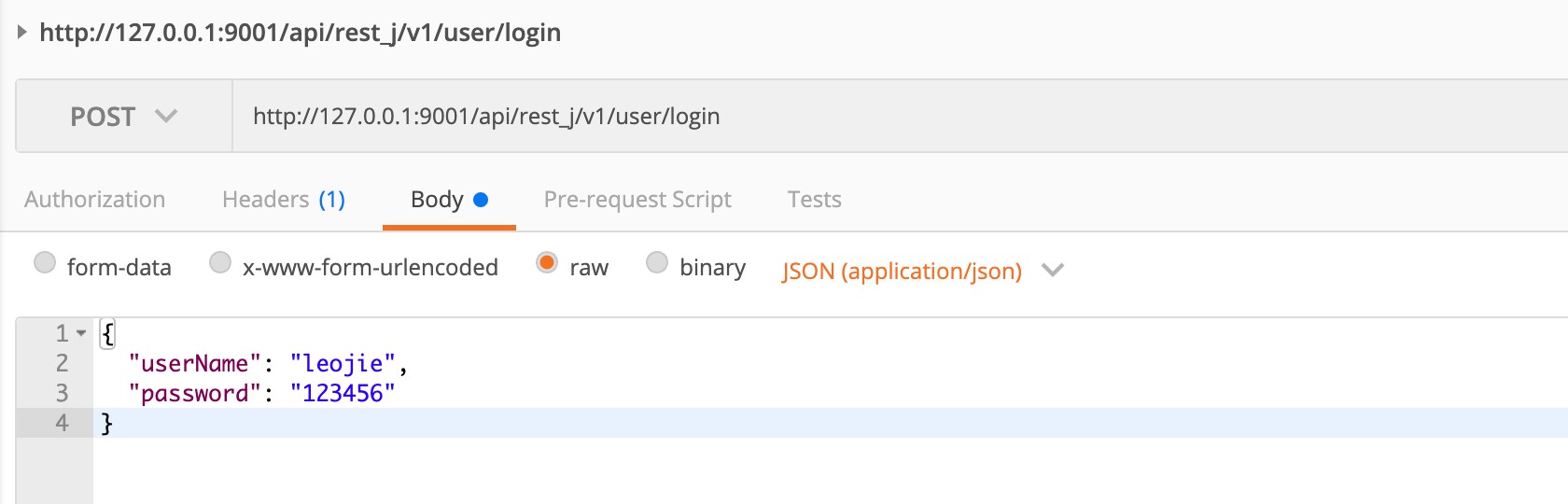The image size is (1568, 504).
Task: Switch to the Authorization tab
Action: (x=94, y=200)
